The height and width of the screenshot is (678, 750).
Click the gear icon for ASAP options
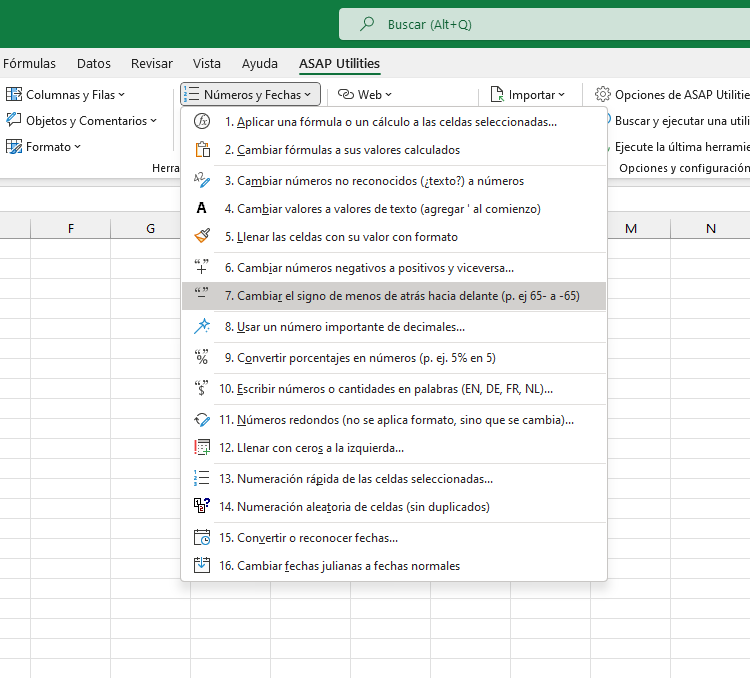(x=603, y=94)
